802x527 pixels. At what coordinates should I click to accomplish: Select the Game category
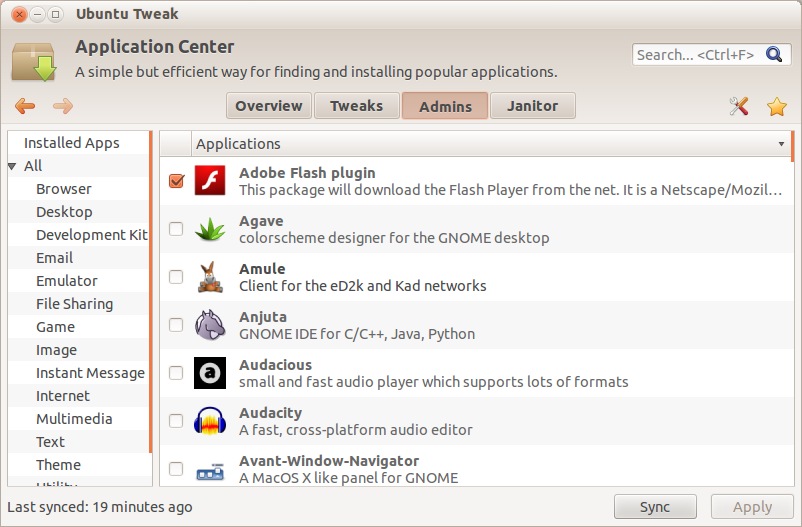coord(55,327)
